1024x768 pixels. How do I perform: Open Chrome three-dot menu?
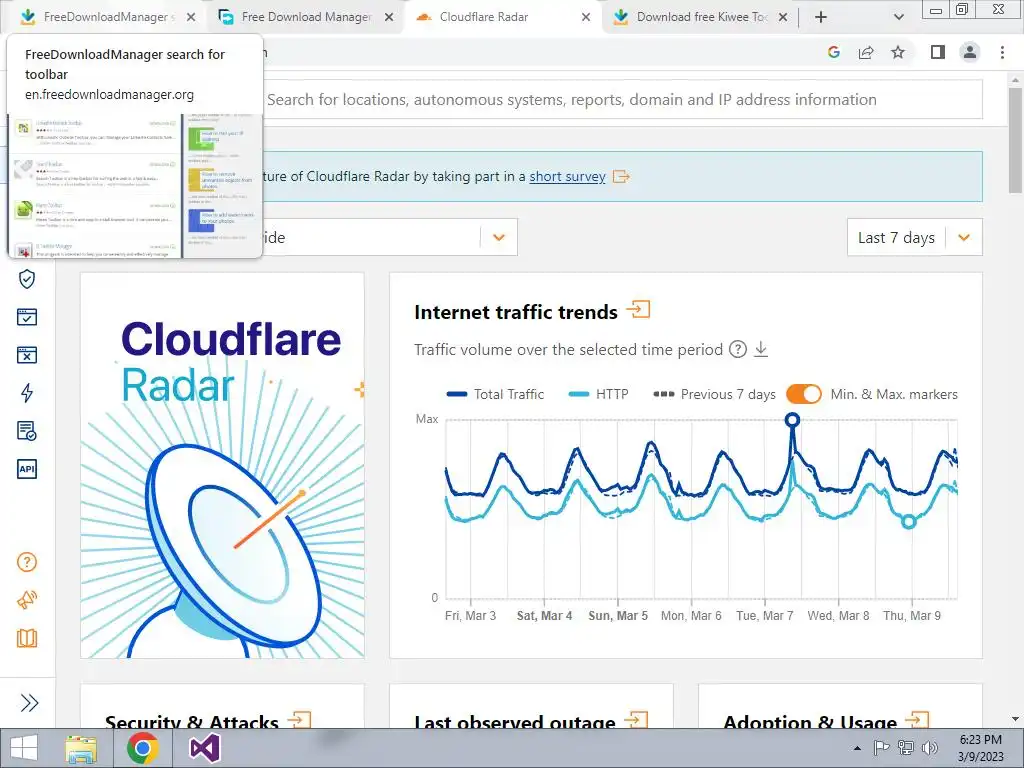1002,52
